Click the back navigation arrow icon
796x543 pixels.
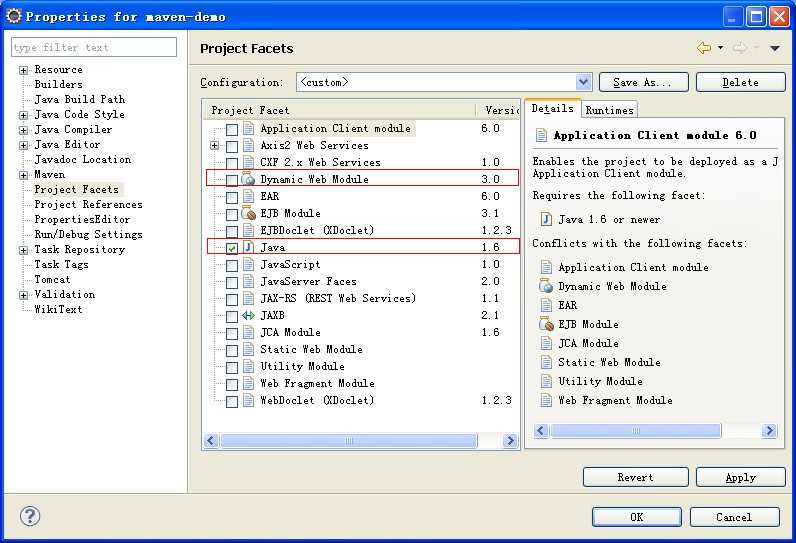coord(704,48)
